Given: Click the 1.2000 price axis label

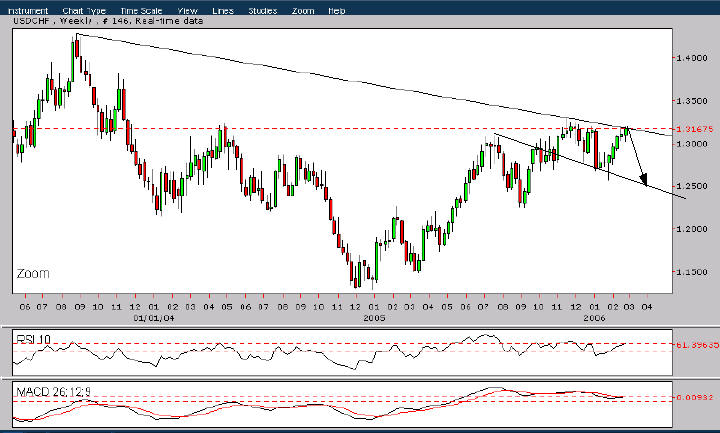Looking at the screenshot, I should (x=691, y=229).
